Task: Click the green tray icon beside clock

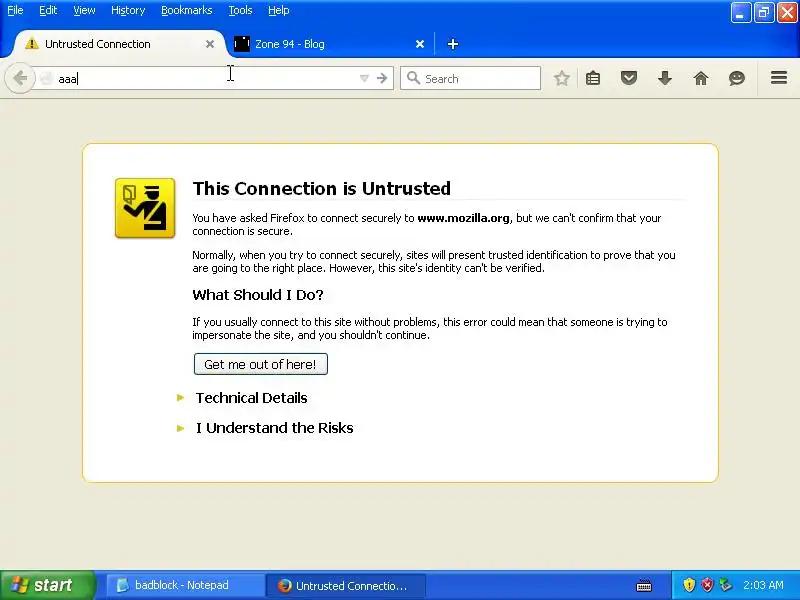Action: (725, 585)
